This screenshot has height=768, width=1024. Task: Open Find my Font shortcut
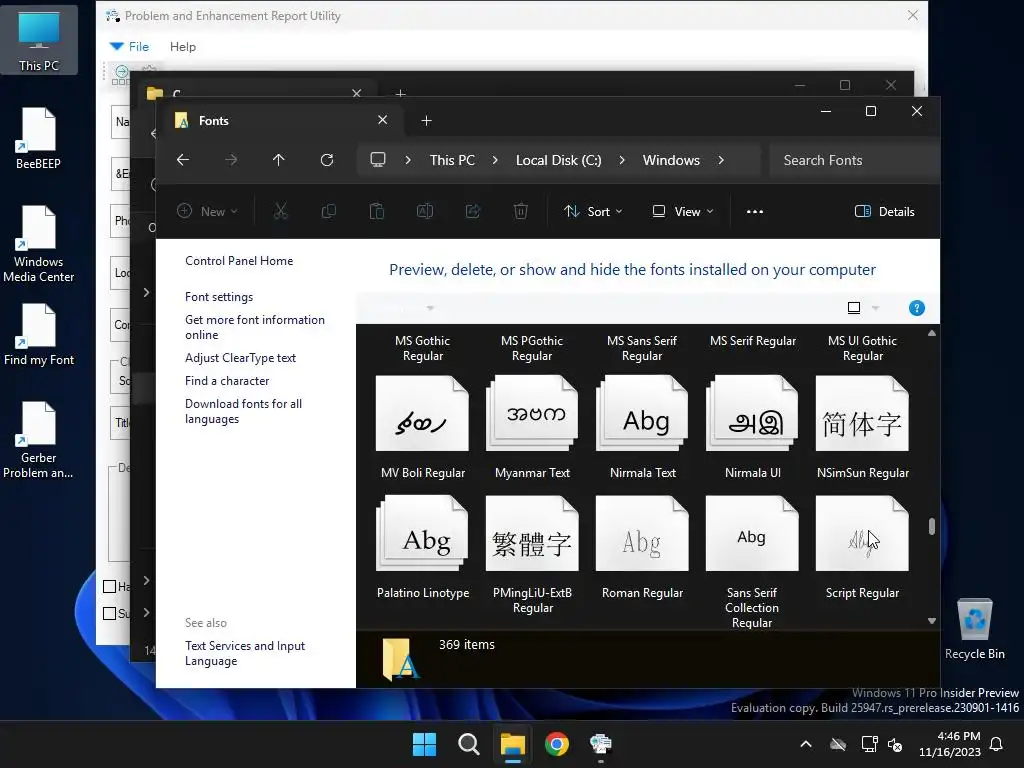(39, 335)
